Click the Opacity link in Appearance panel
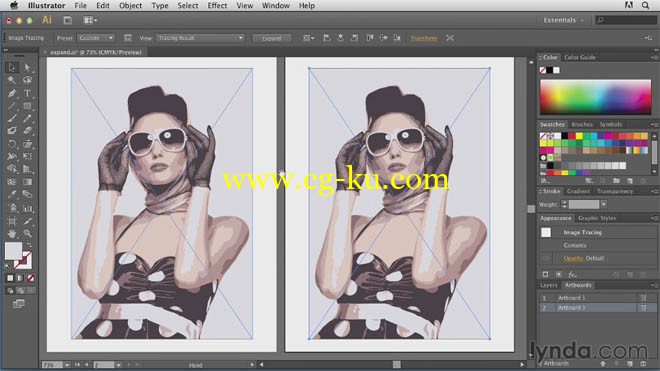This screenshot has width=660, height=371. point(573,259)
